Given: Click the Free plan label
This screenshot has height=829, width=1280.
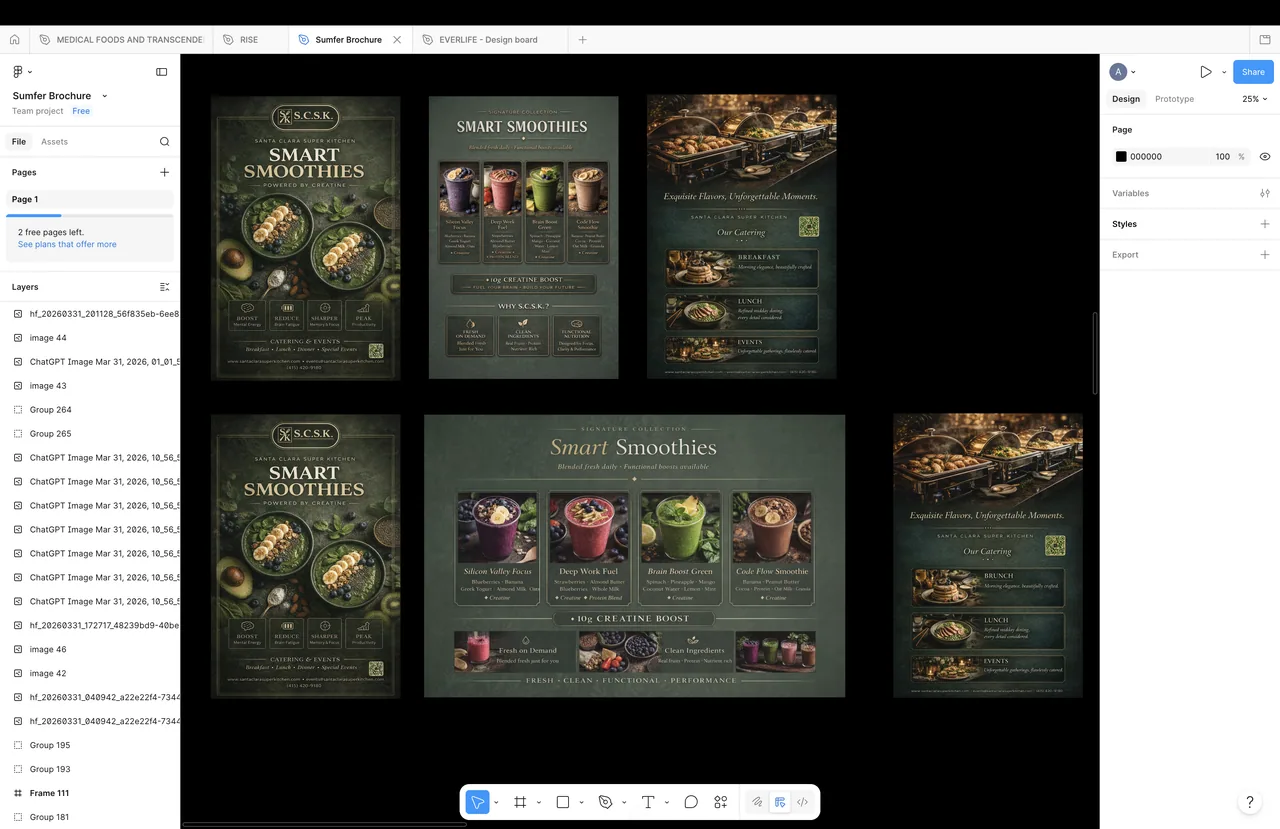Looking at the screenshot, I should (81, 111).
